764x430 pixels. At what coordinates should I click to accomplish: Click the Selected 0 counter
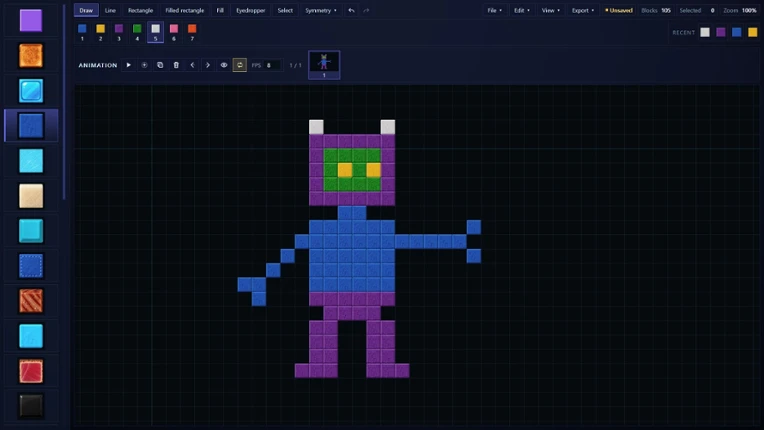(697, 10)
